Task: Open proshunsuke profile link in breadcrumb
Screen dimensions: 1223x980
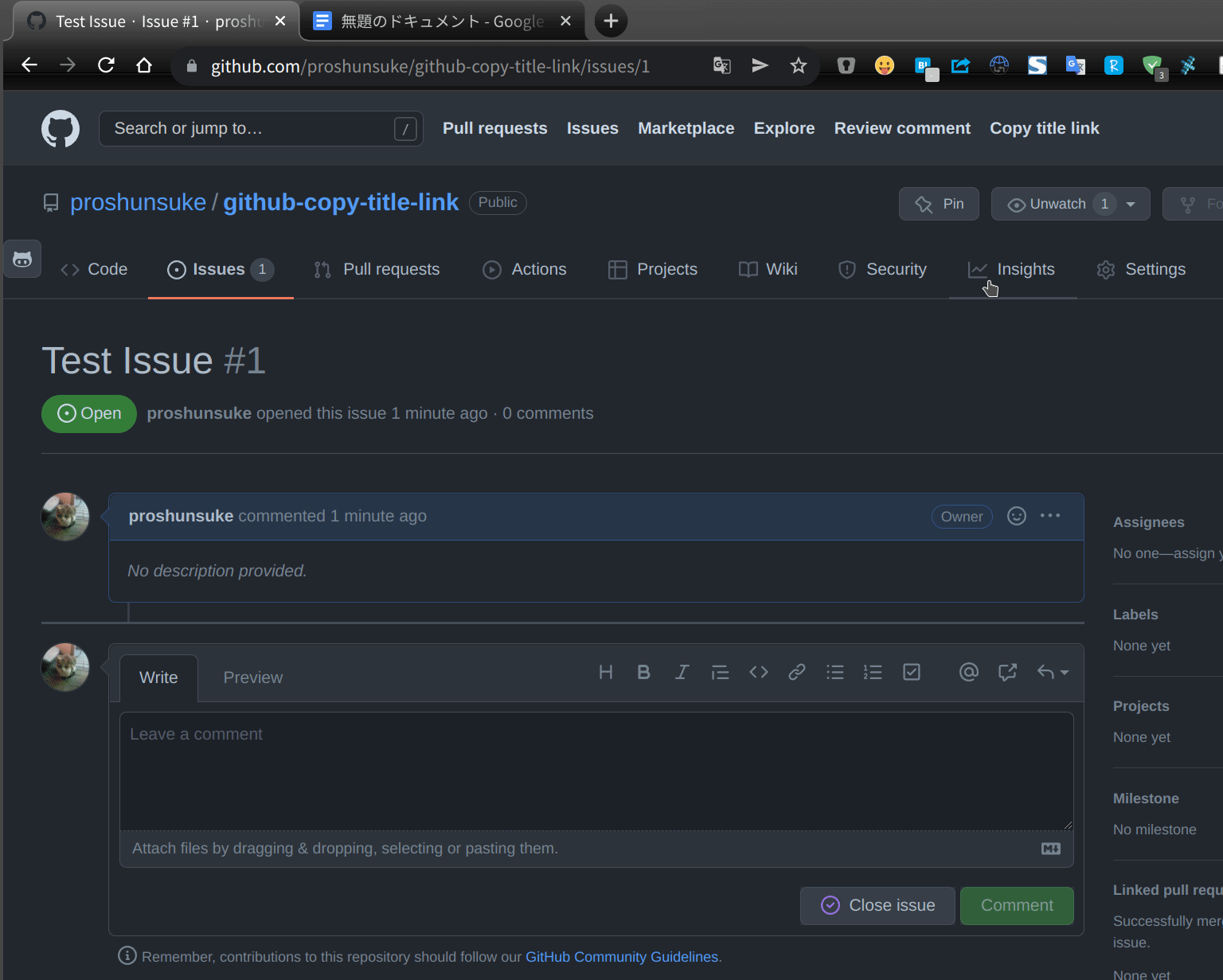Action: pyautogui.click(x=138, y=202)
